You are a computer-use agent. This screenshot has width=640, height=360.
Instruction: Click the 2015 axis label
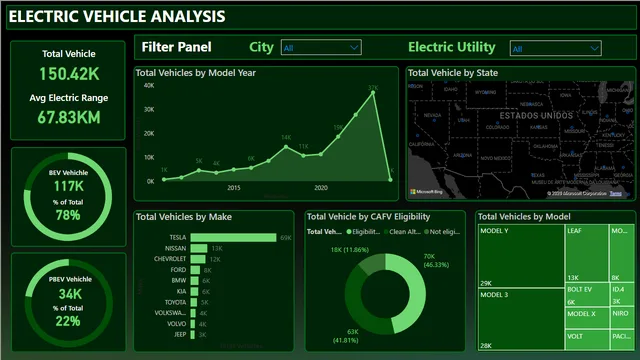click(x=234, y=188)
